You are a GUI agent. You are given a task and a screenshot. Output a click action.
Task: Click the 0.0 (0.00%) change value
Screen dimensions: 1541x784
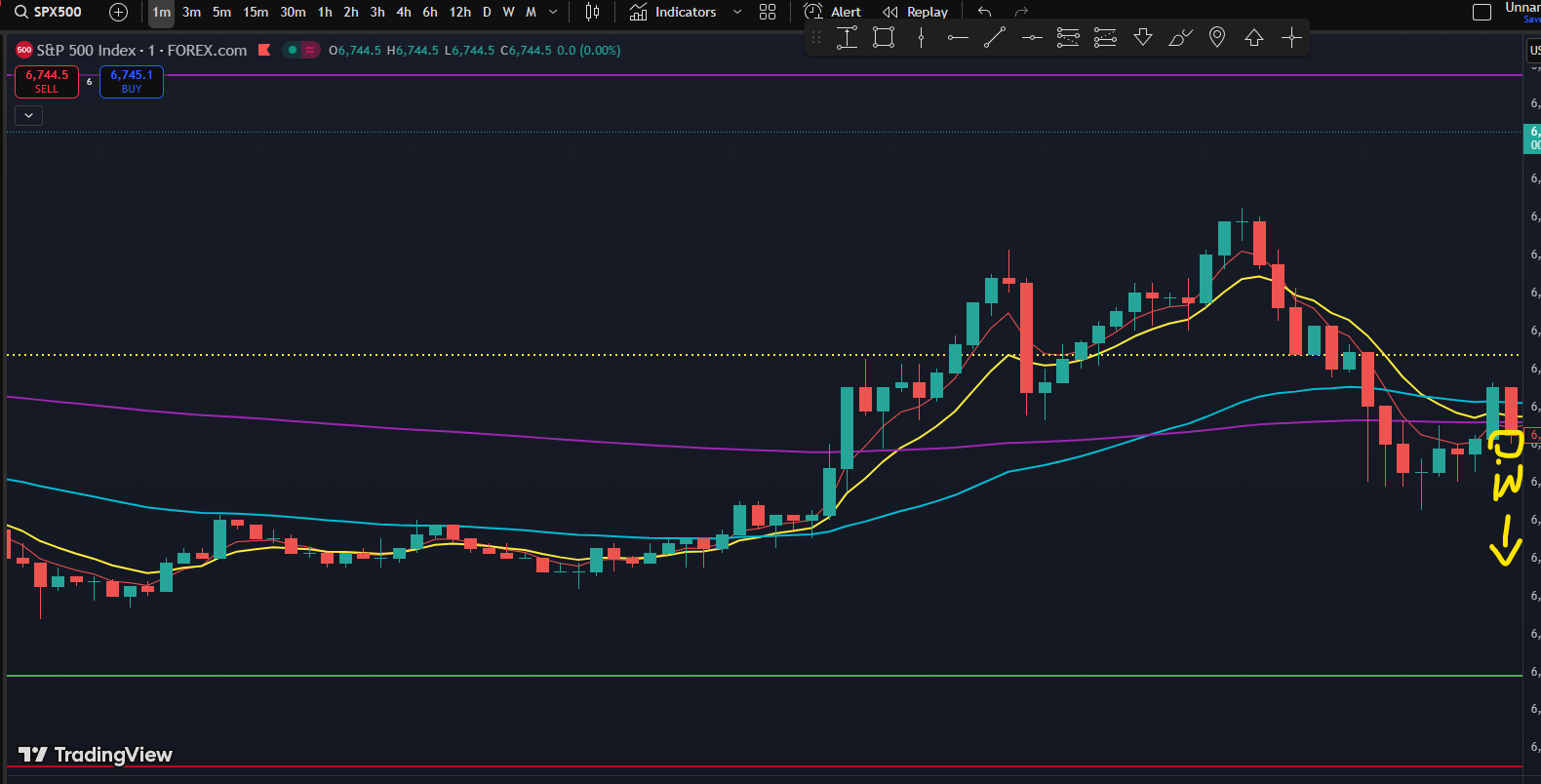point(589,50)
